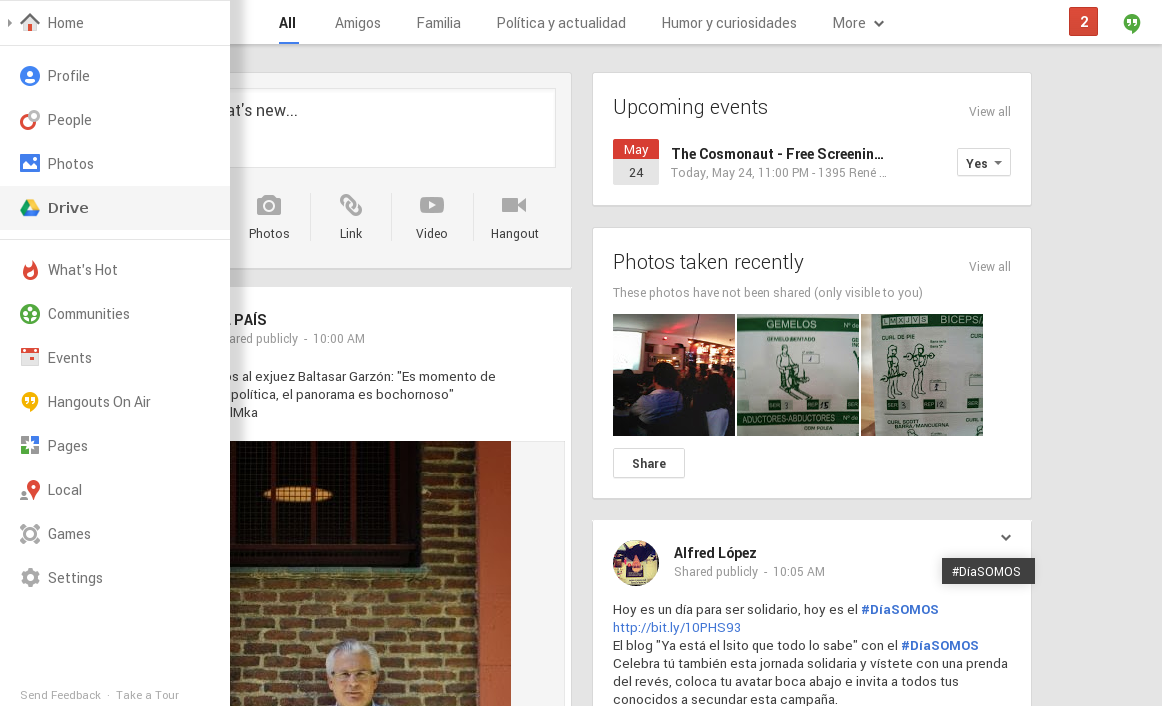Viewport: 1162px width, 706px height.
Task: Open the Events section
Action: click(69, 357)
